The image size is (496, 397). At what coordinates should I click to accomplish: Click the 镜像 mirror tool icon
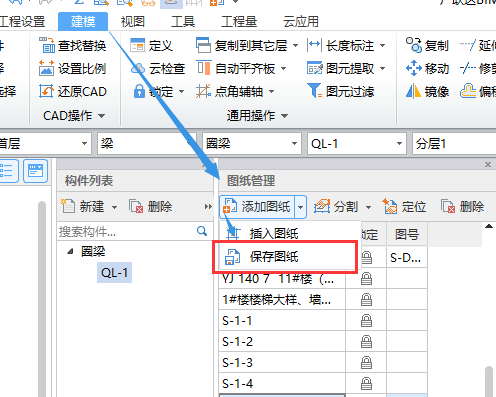click(x=413, y=91)
